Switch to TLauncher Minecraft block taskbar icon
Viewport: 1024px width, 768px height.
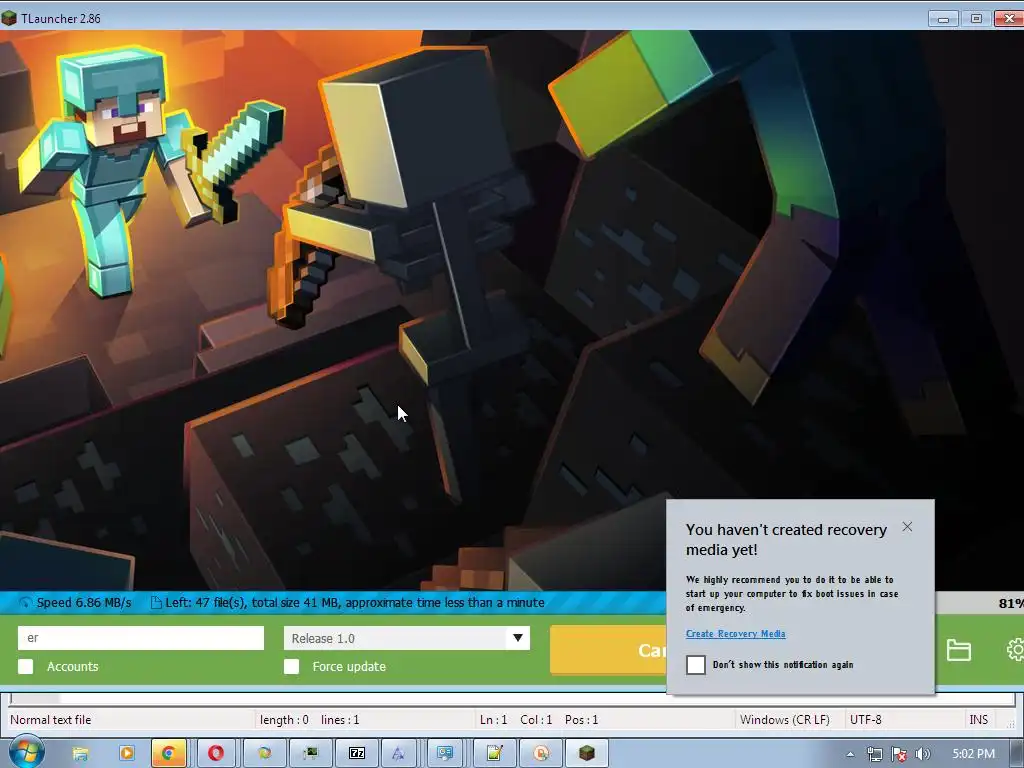[x=586, y=754]
